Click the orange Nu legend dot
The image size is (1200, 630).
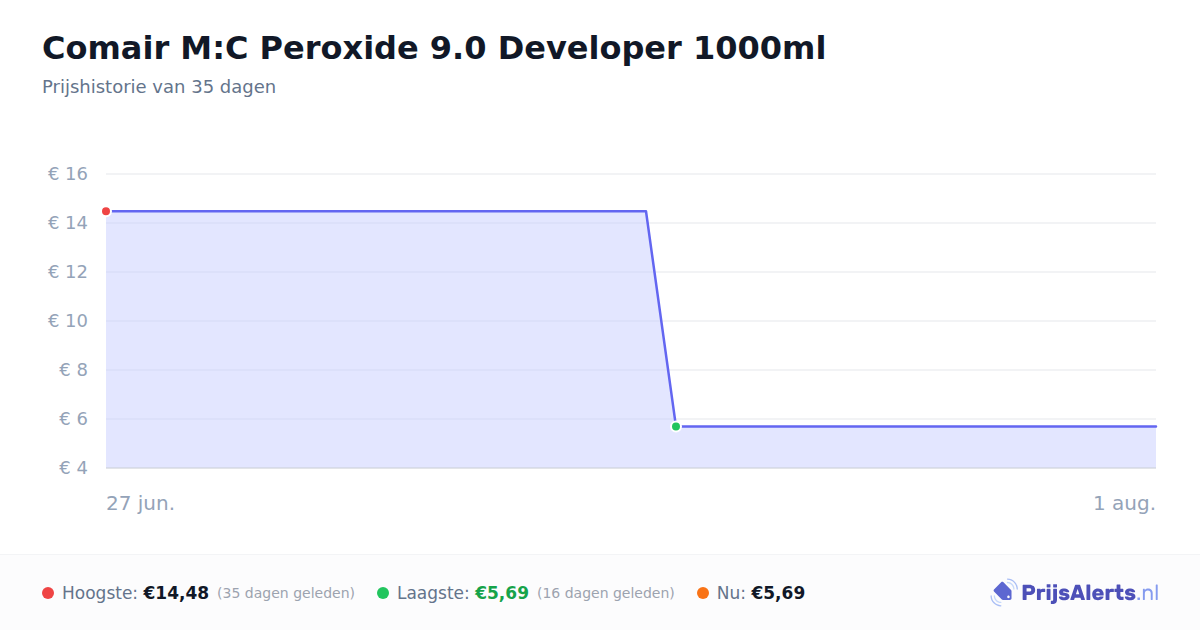coord(703,593)
